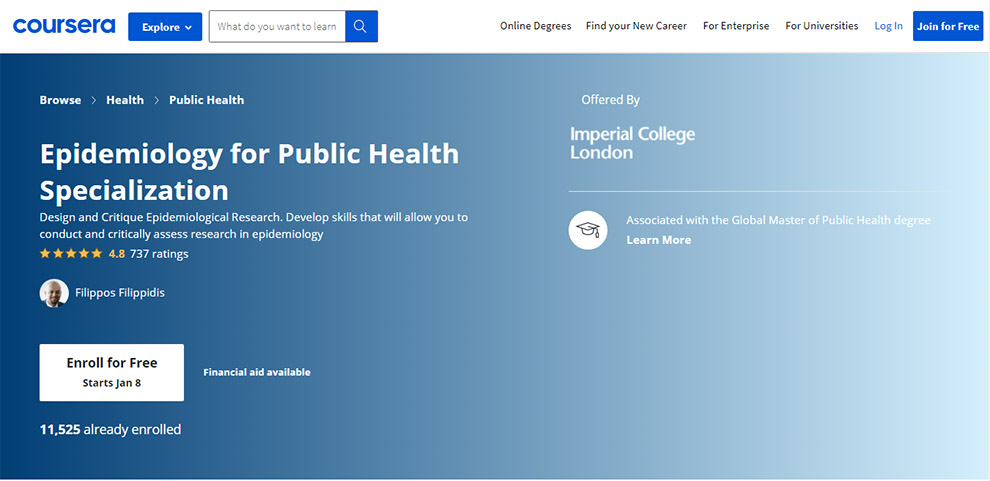Go to For Enterprise
This screenshot has width=990, height=481.
pos(736,26)
